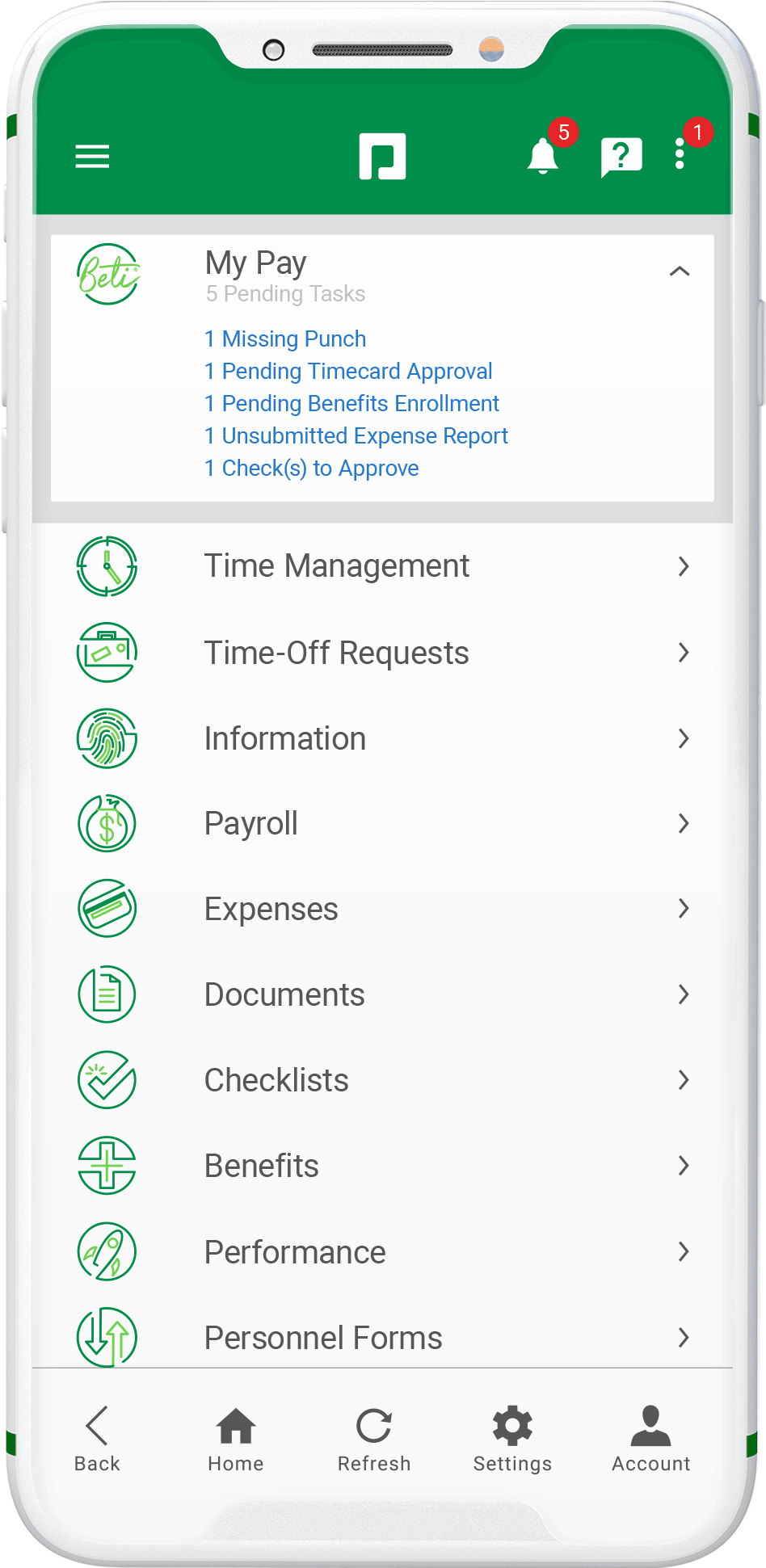Tap the notifications bell icon
Screen dimensions: 766x1568
point(542,155)
